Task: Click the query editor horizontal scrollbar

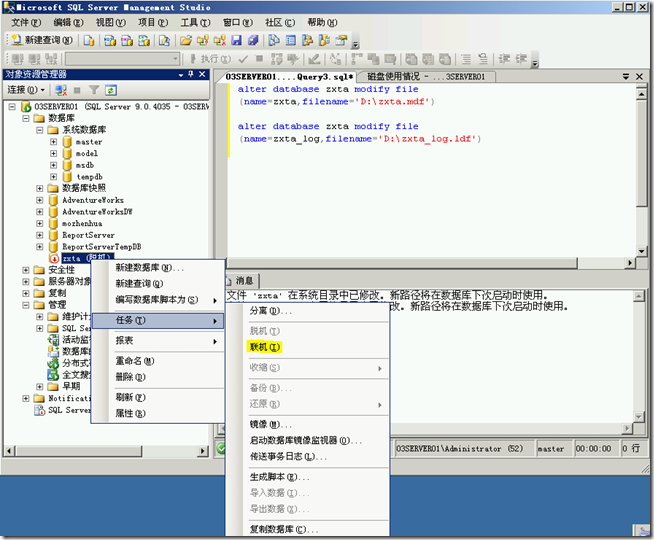Action: pos(430,263)
